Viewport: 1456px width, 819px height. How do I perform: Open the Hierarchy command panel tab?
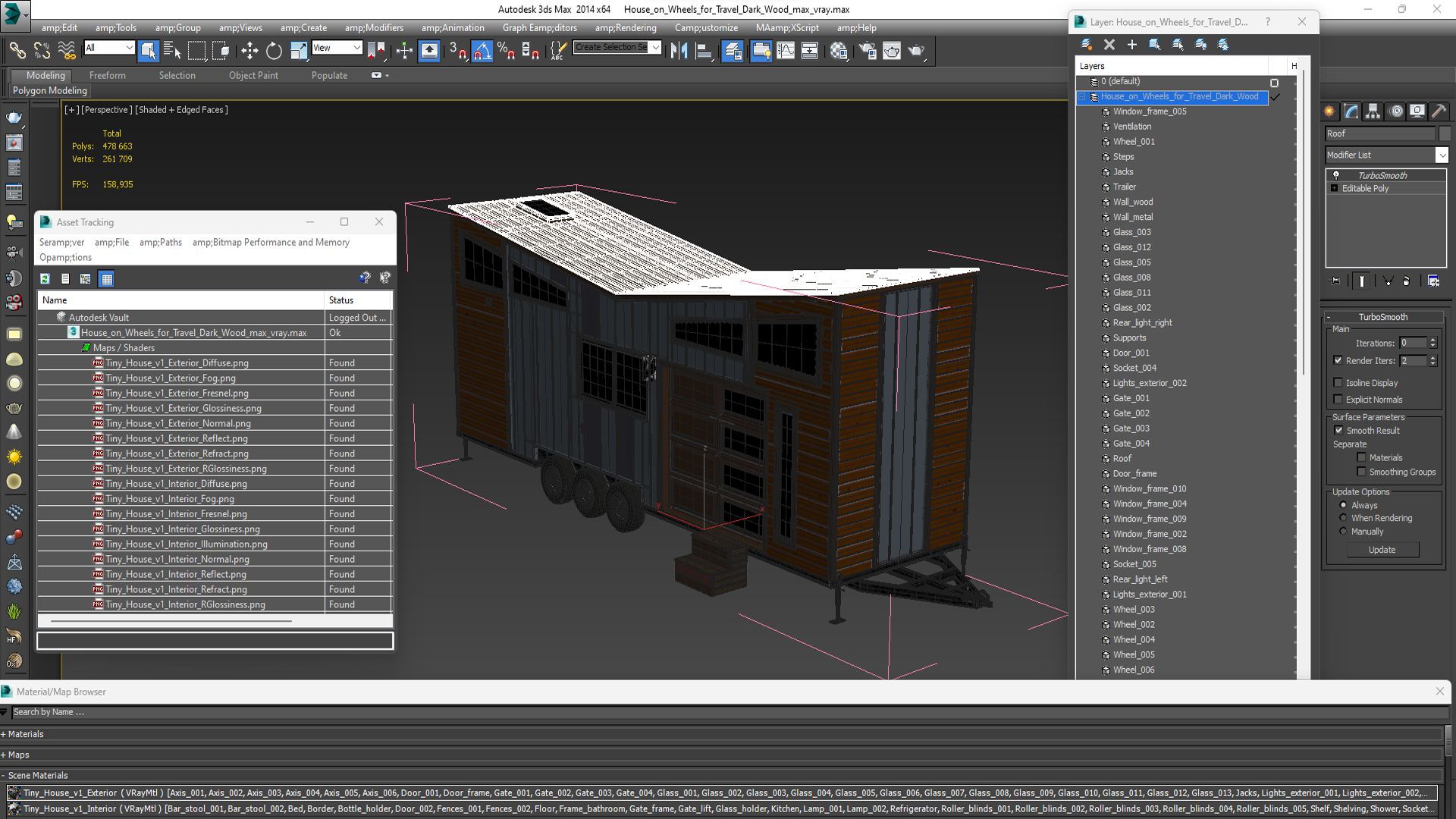1373,111
